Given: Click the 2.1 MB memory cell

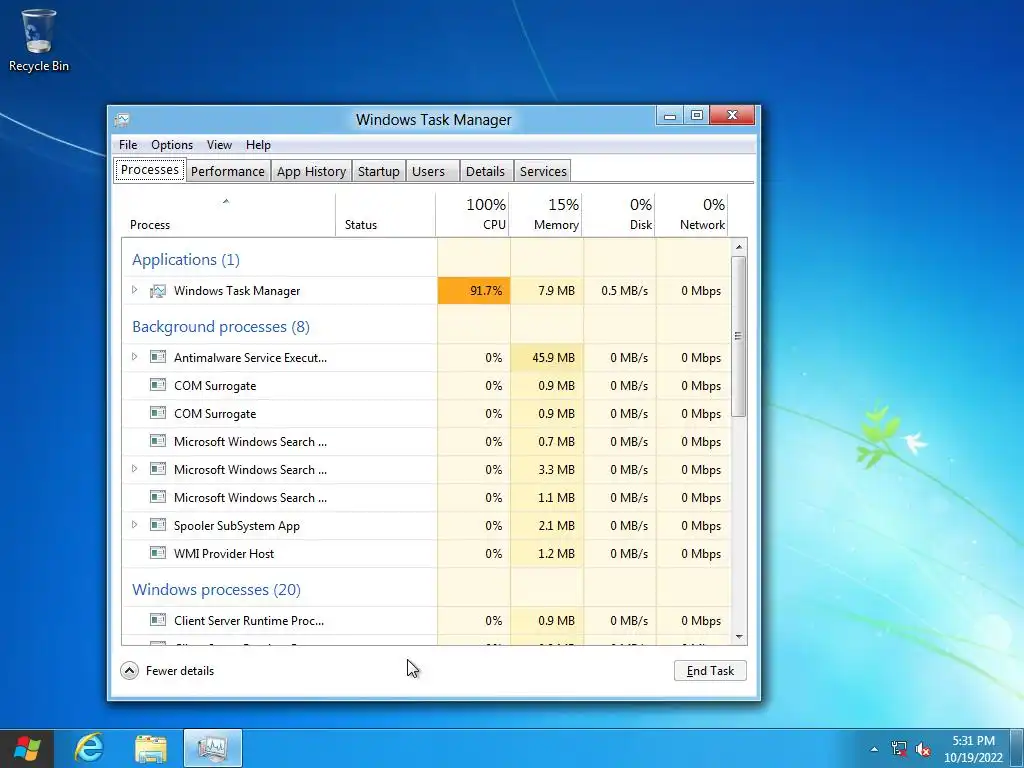Looking at the screenshot, I should (547, 526).
